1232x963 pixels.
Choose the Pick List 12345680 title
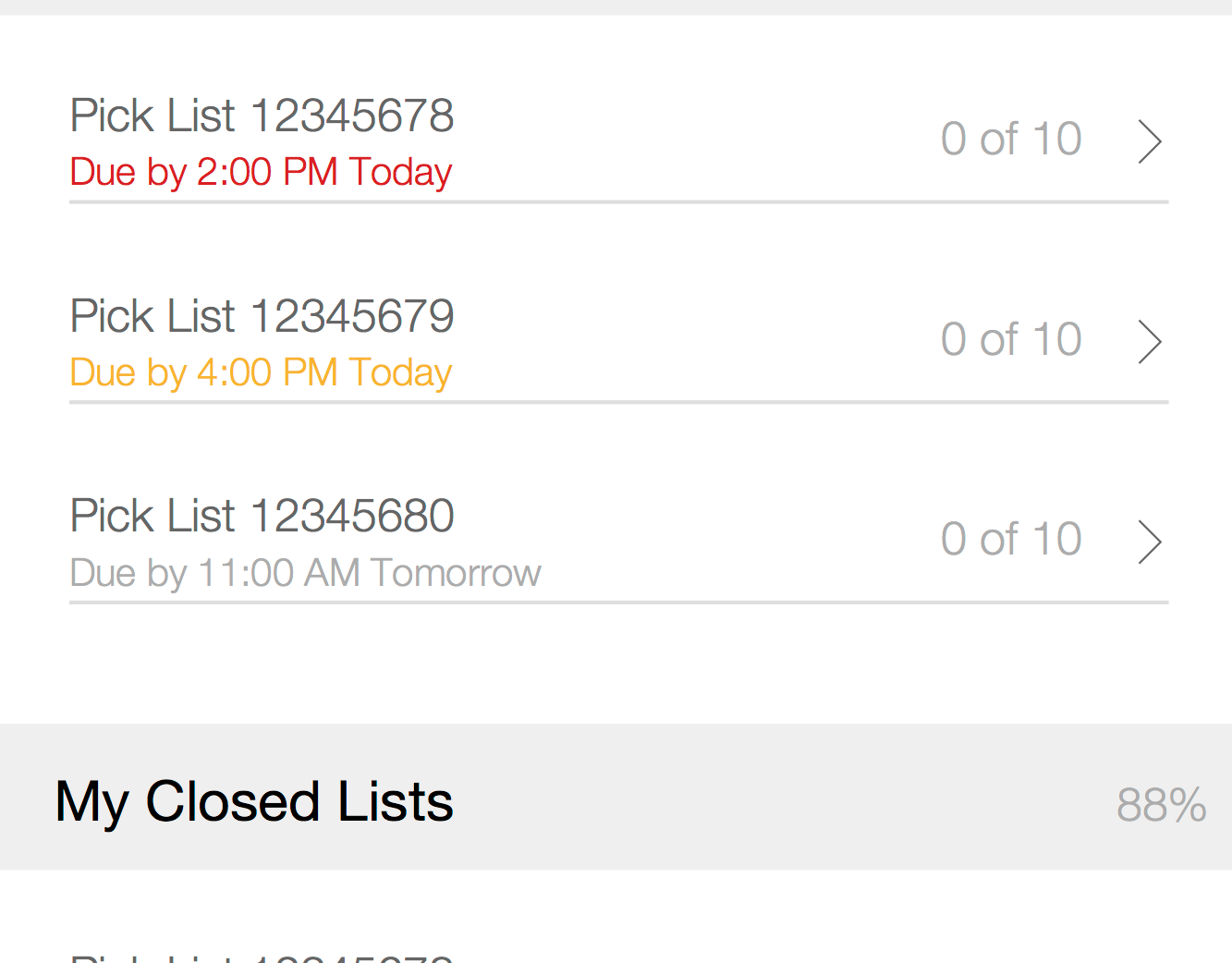[262, 517]
